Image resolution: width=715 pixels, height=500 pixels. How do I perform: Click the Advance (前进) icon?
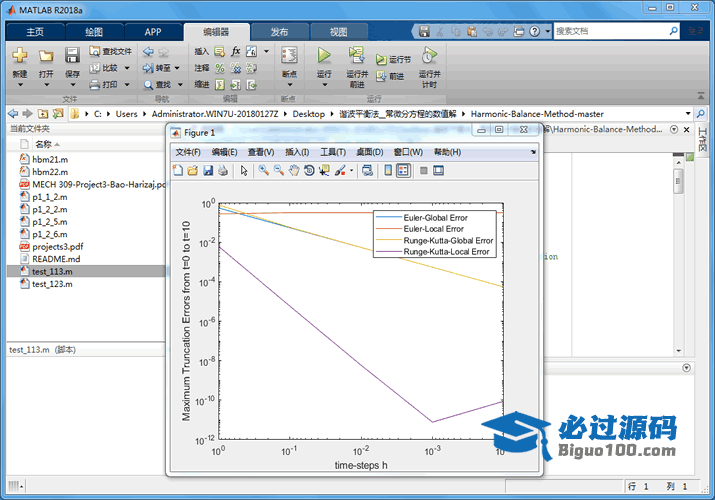[x=381, y=77]
